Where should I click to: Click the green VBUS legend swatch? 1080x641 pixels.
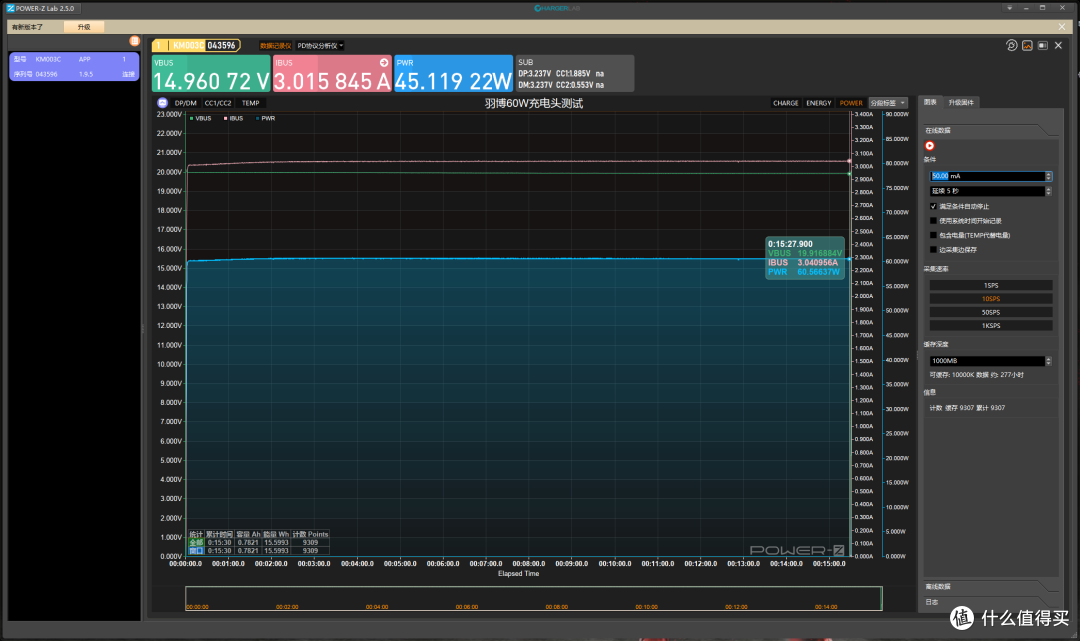pos(191,118)
